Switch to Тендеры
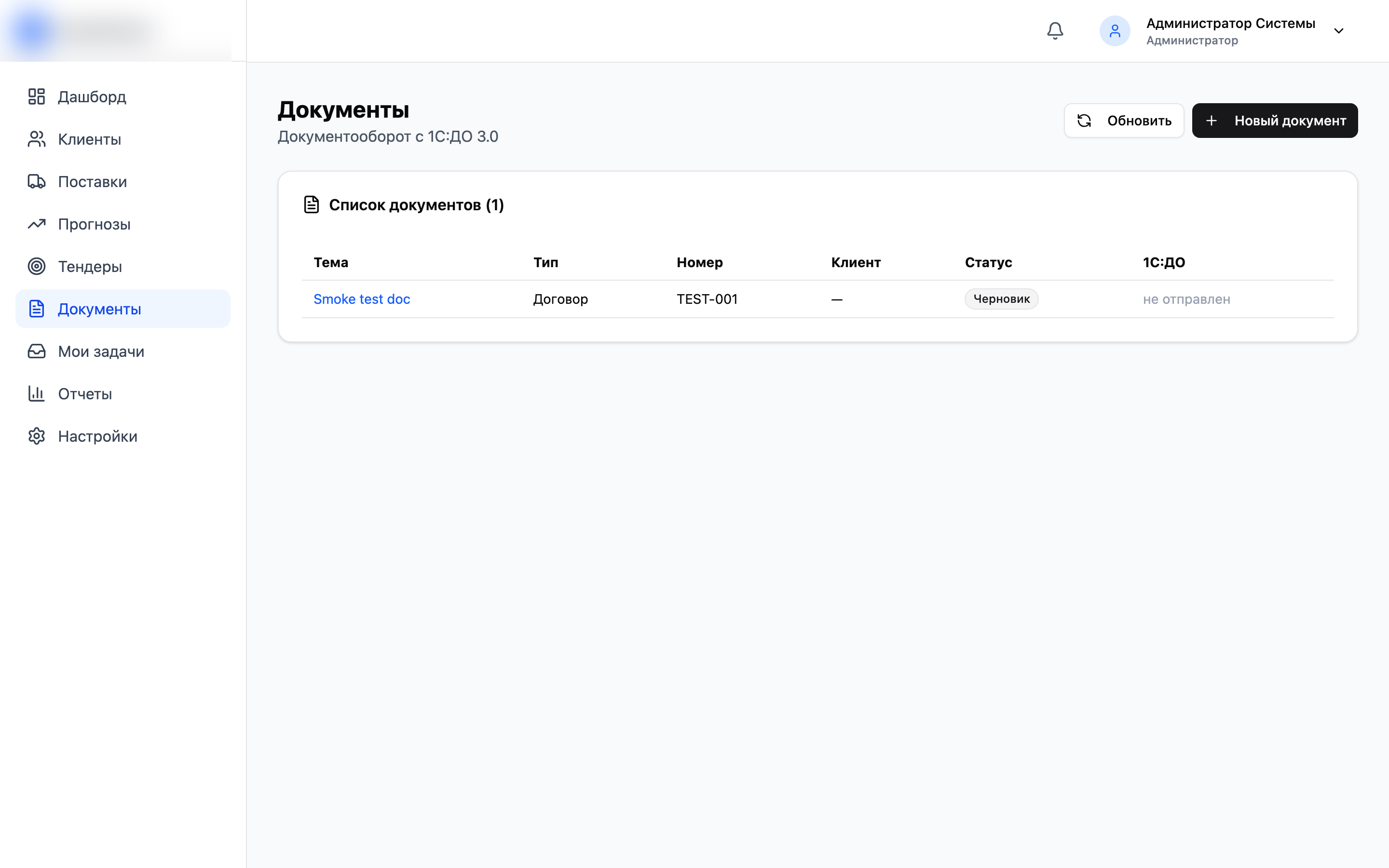 123,266
